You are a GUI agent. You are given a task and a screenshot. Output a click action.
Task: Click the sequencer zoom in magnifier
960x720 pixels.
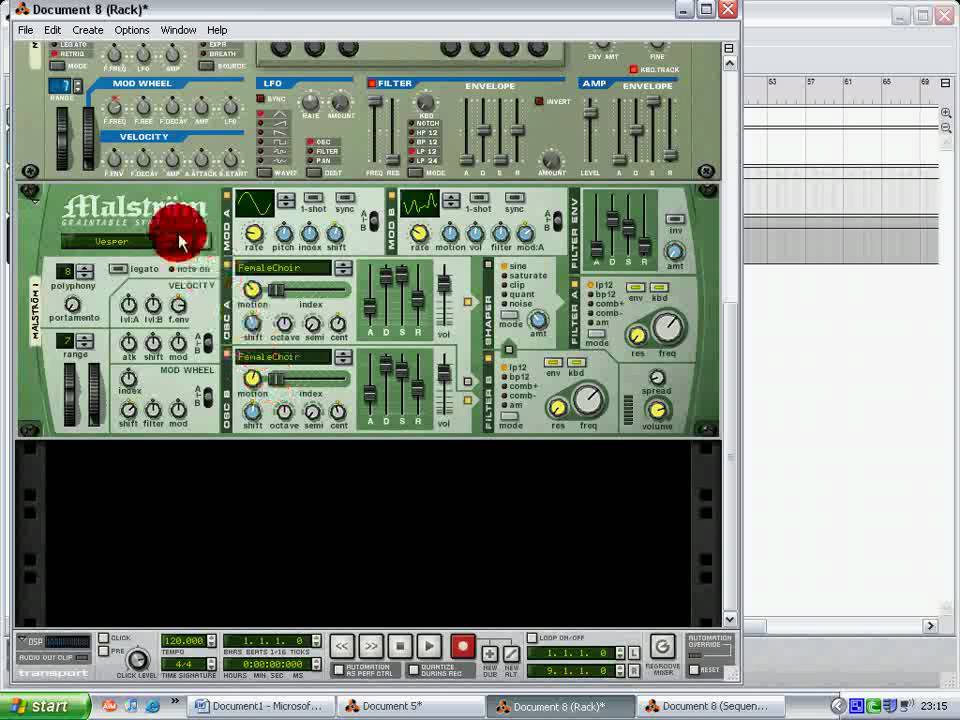(x=946, y=113)
